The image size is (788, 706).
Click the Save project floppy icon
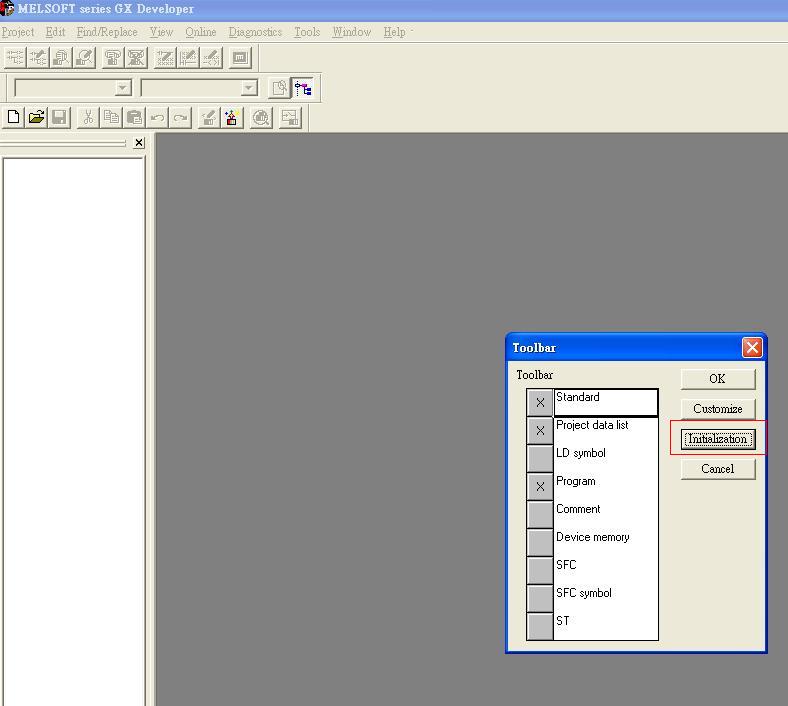[x=59, y=118]
